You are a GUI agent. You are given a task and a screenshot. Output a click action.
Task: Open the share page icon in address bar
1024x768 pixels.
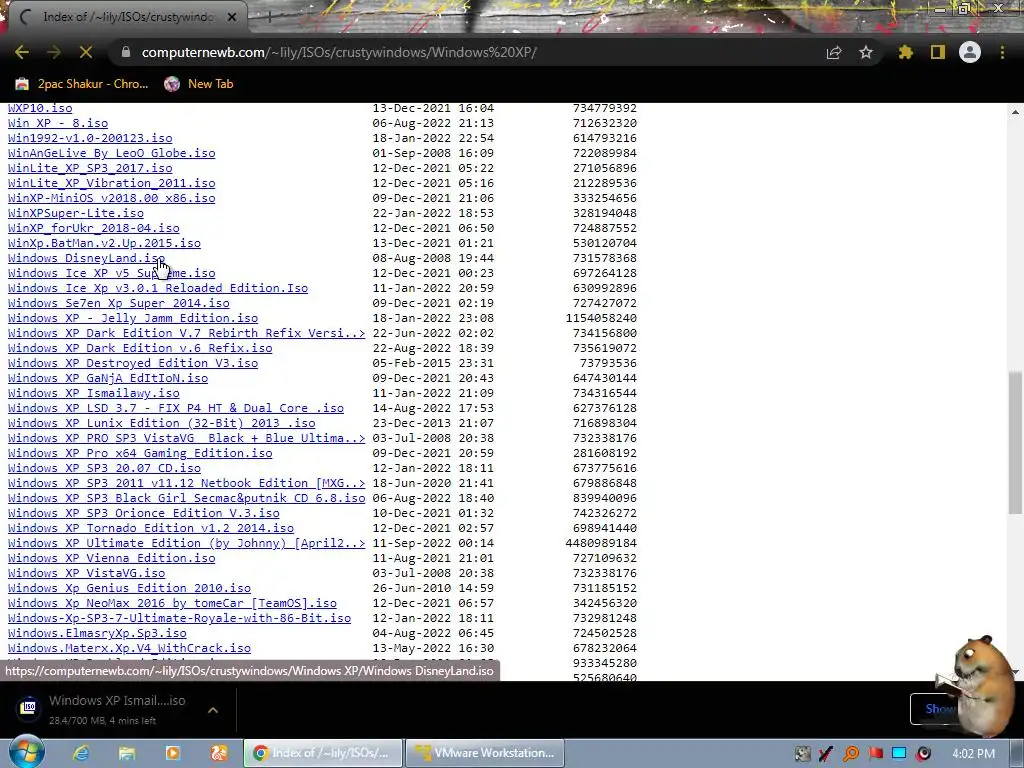pyautogui.click(x=834, y=53)
